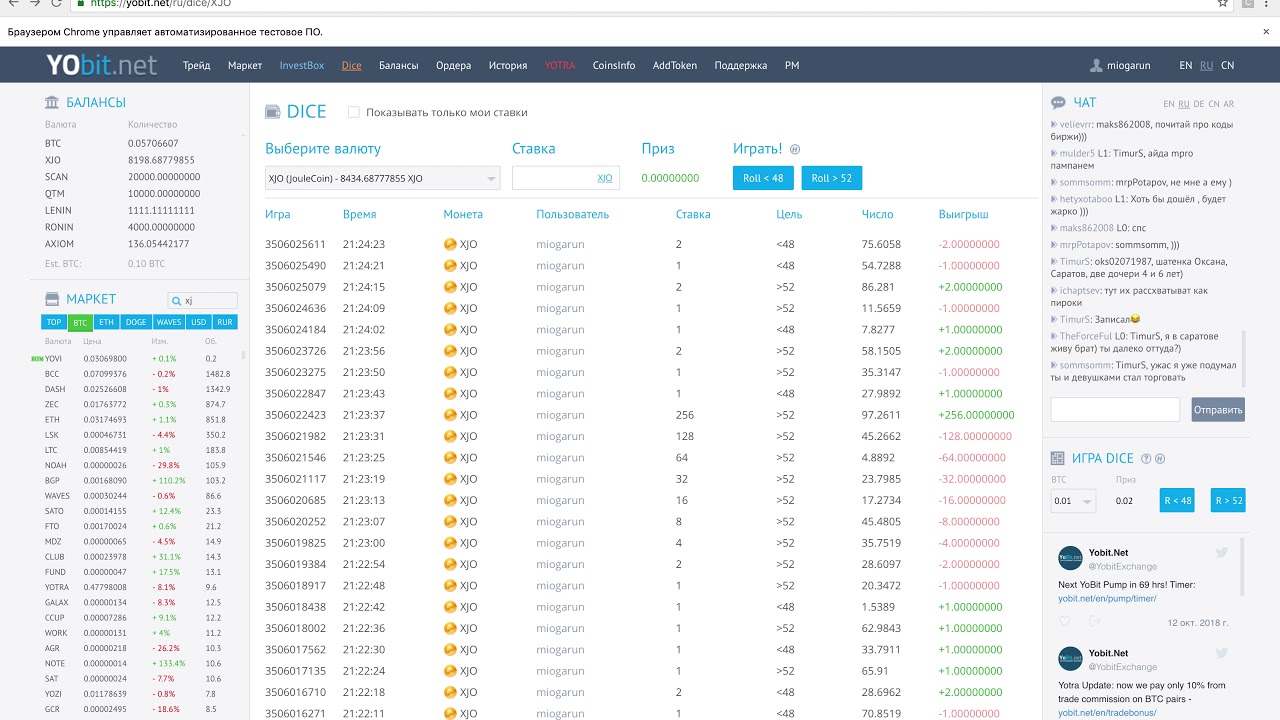1280x720 pixels.
Task: Open AddToken in the top navigation
Action: tap(675, 66)
